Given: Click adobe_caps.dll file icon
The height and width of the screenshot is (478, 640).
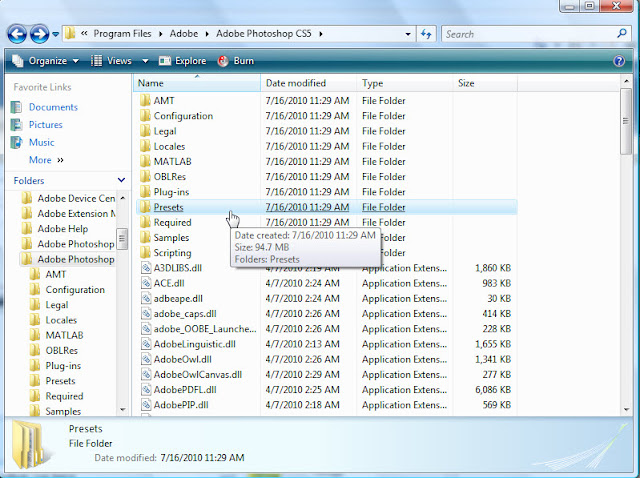Looking at the screenshot, I should click(x=146, y=313).
